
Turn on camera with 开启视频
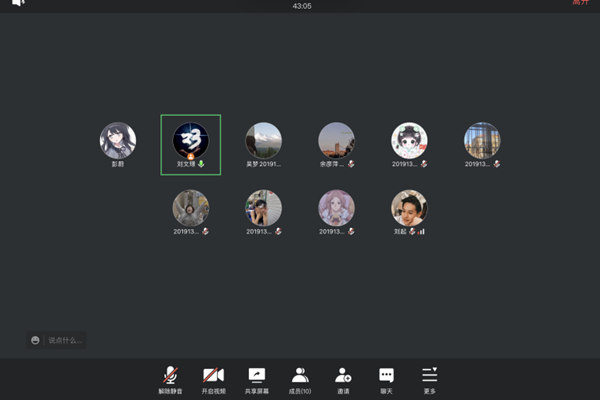click(x=214, y=379)
